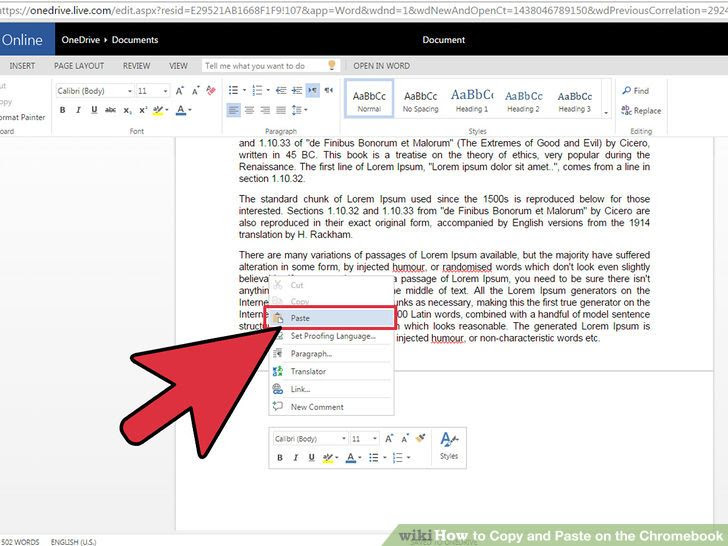The width and height of the screenshot is (728, 546).
Task: Apply subscript formatting
Action: point(127,110)
